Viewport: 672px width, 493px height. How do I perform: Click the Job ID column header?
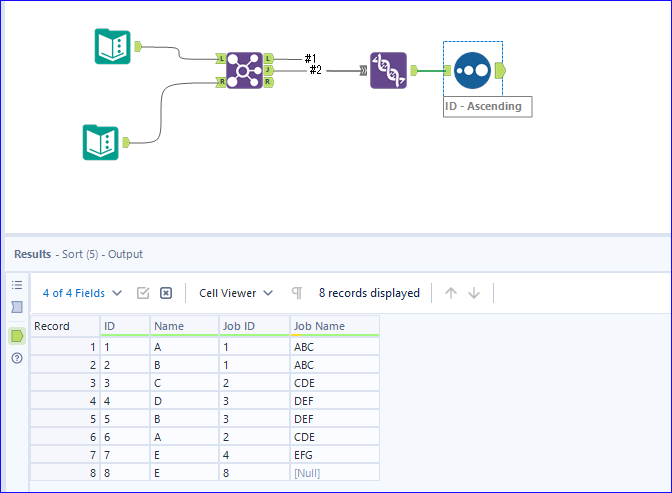coord(240,325)
